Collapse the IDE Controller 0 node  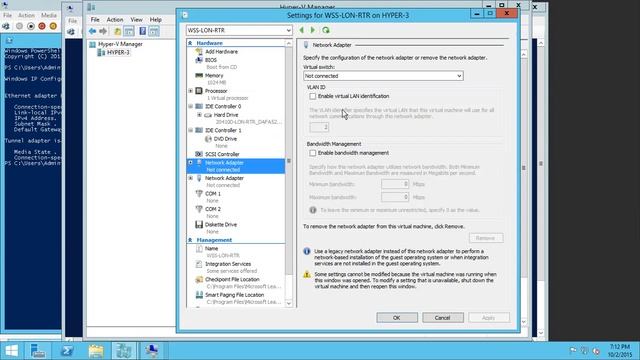pyautogui.click(x=191, y=107)
